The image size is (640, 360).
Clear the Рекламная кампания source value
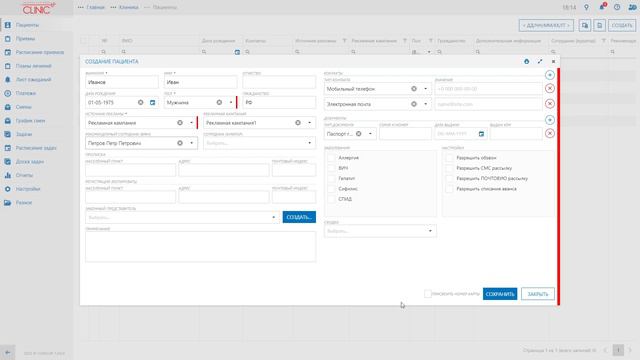(180, 123)
